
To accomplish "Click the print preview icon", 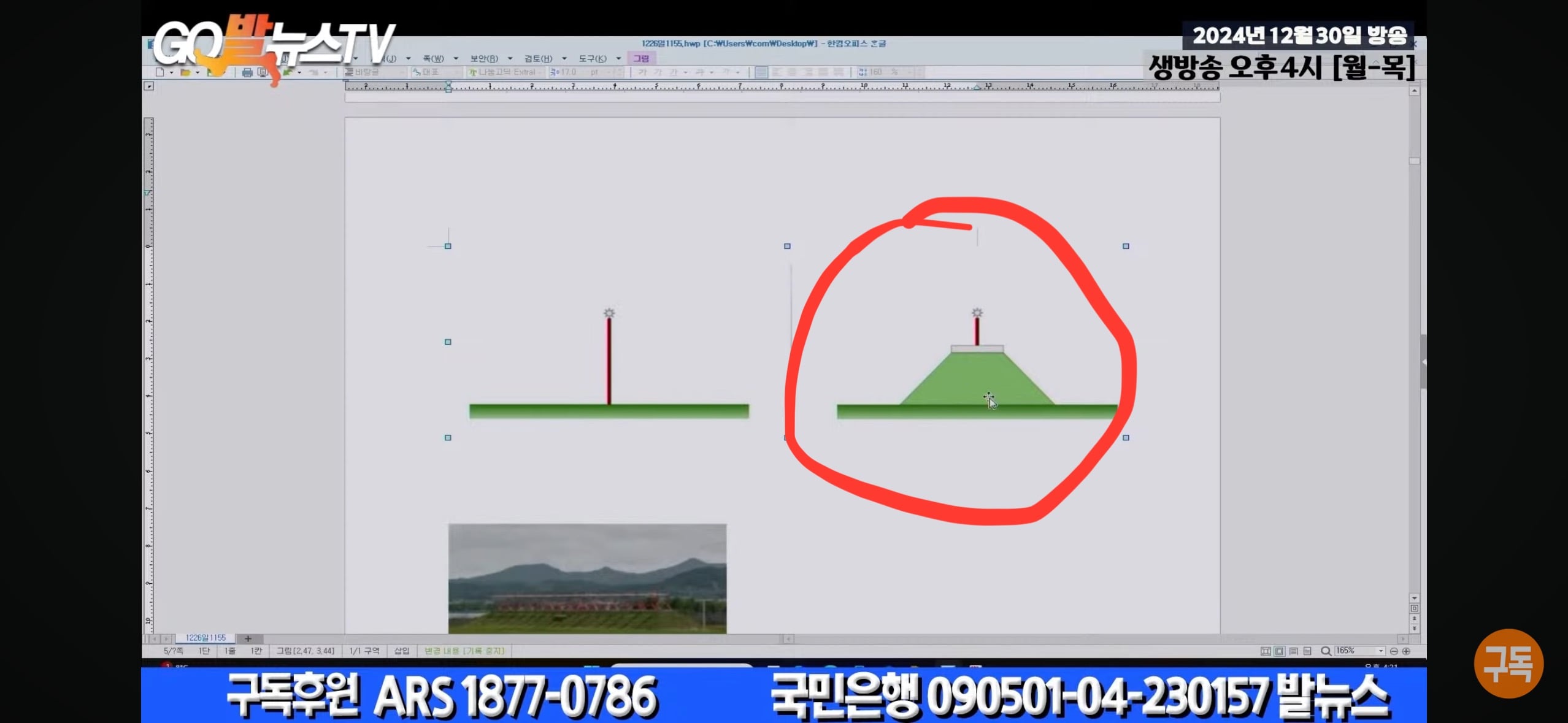I will tap(263, 72).
